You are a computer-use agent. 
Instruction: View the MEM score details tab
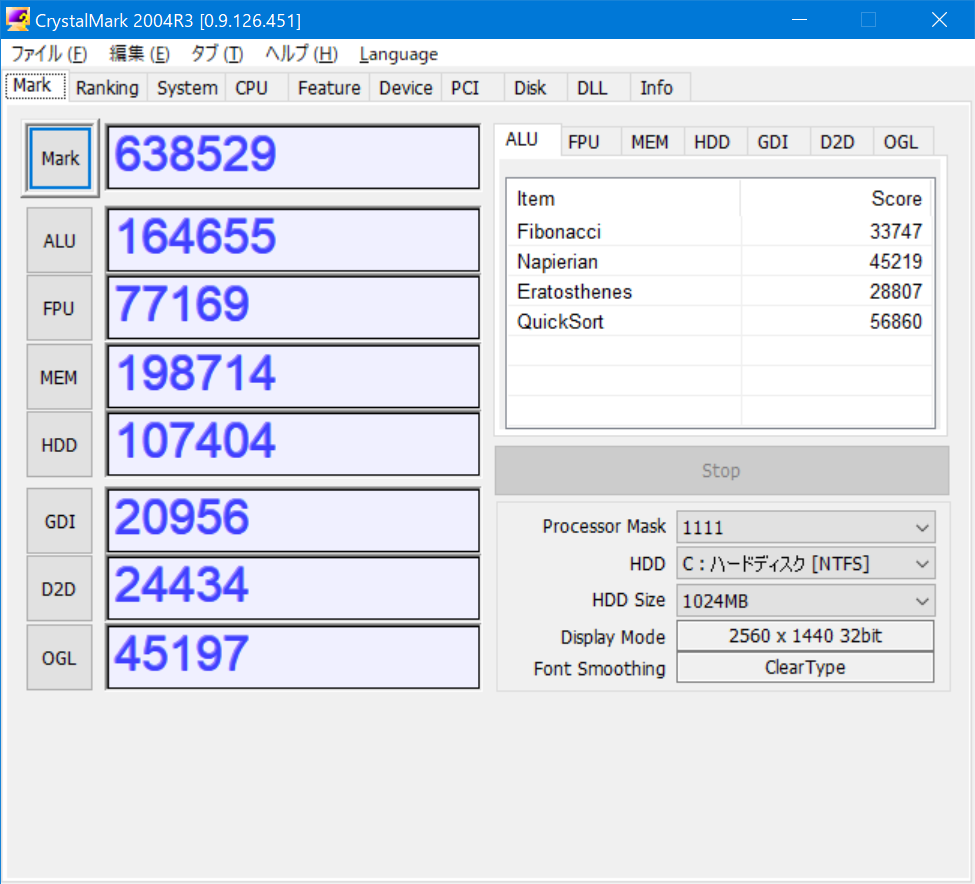(x=651, y=141)
